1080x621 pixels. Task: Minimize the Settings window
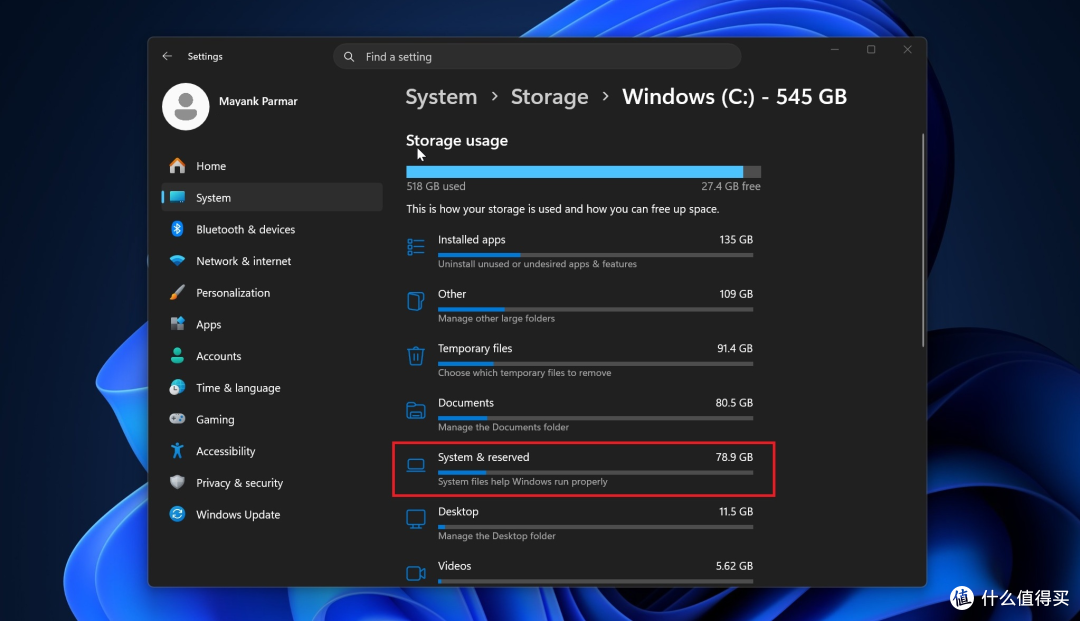coord(834,50)
